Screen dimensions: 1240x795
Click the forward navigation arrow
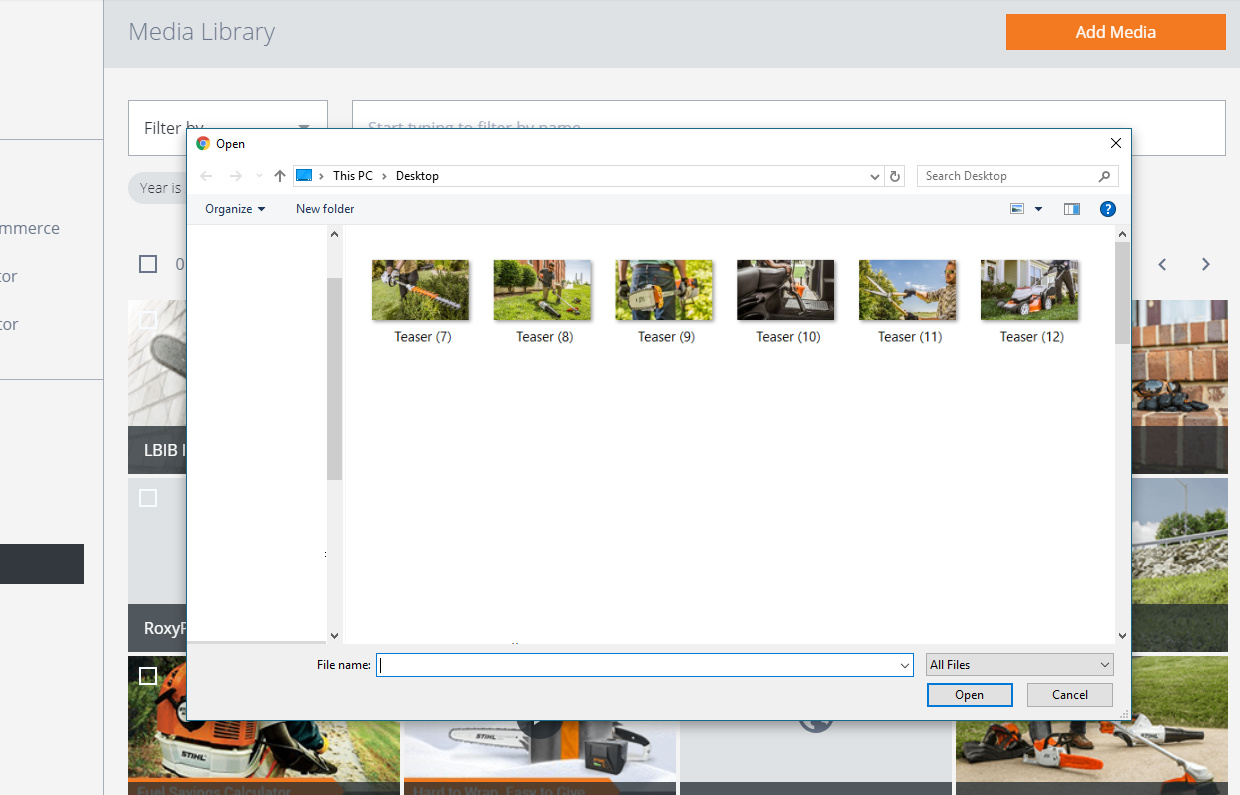point(233,175)
